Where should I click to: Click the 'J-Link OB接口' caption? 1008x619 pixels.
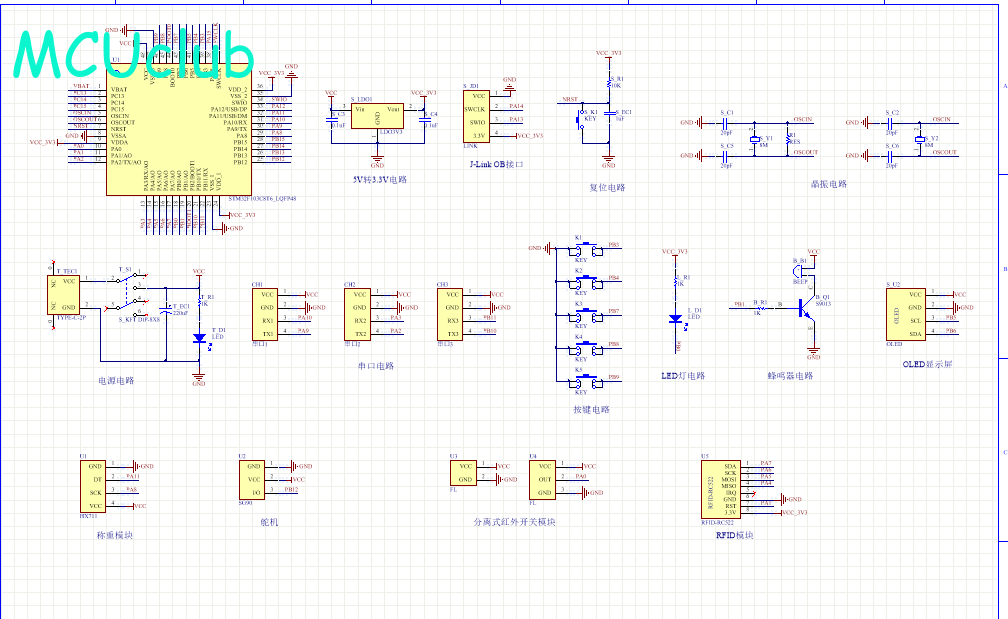(496, 165)
